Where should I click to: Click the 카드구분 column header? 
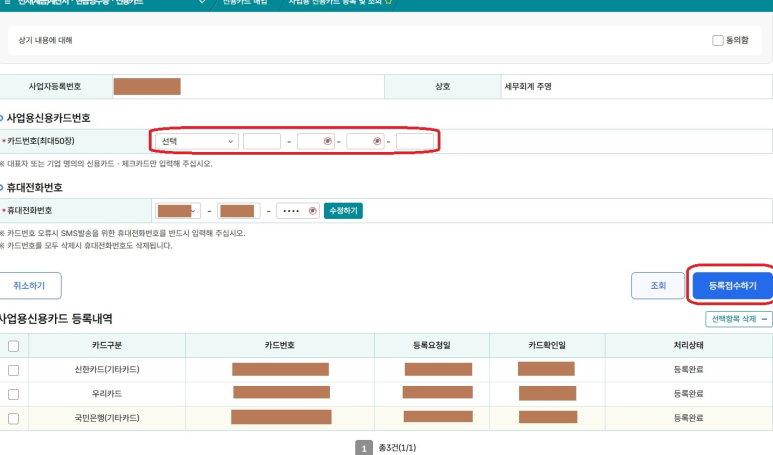click(x=107, y=346)
